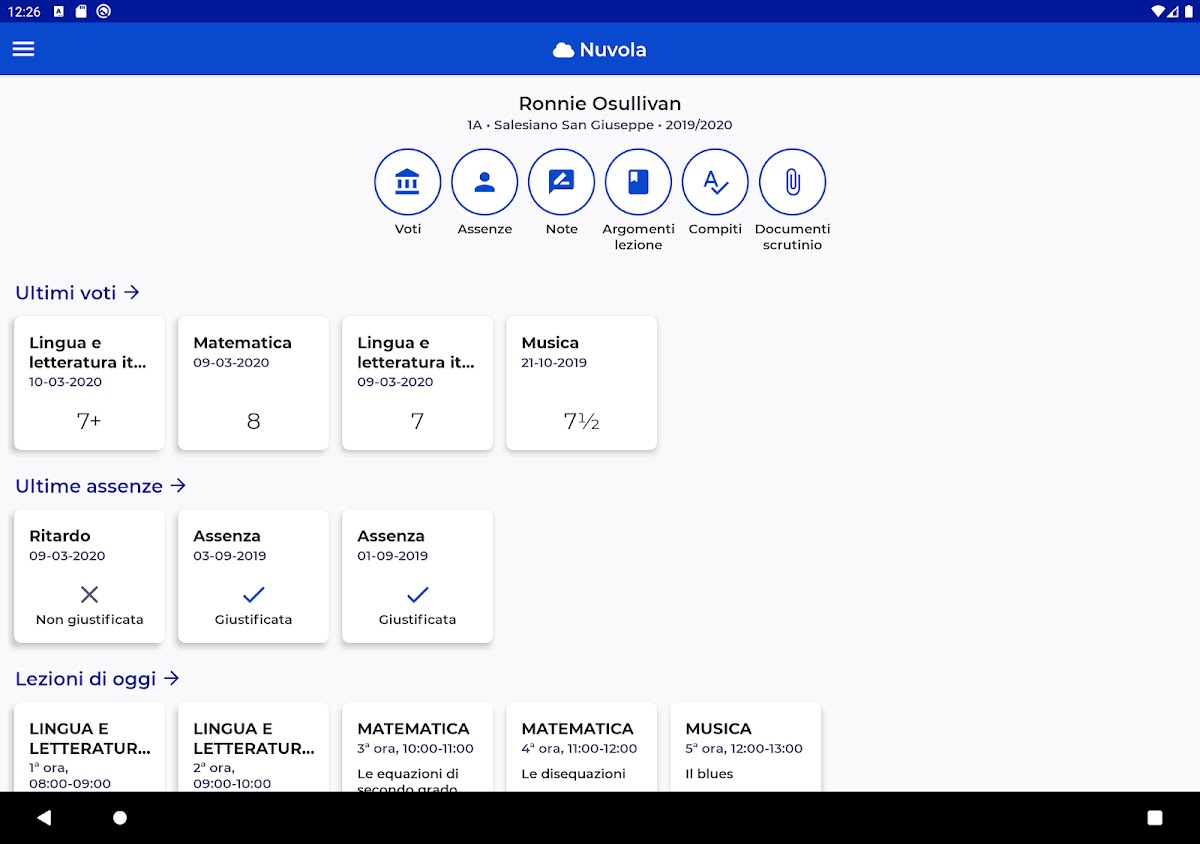Screen dimensions: 1200x844
Task: Tap student name Ronnie Osullivan
Action: 600,104
